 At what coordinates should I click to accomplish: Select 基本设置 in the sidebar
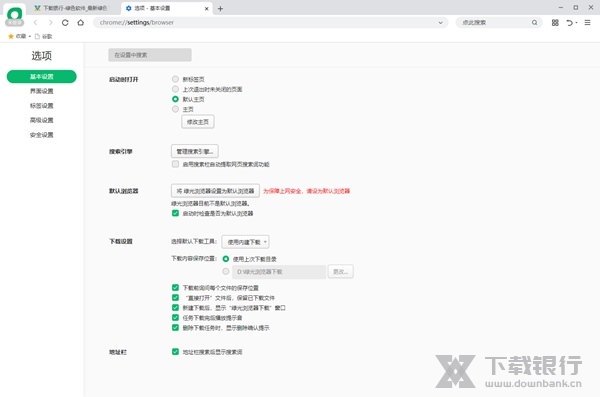point(42,76)
